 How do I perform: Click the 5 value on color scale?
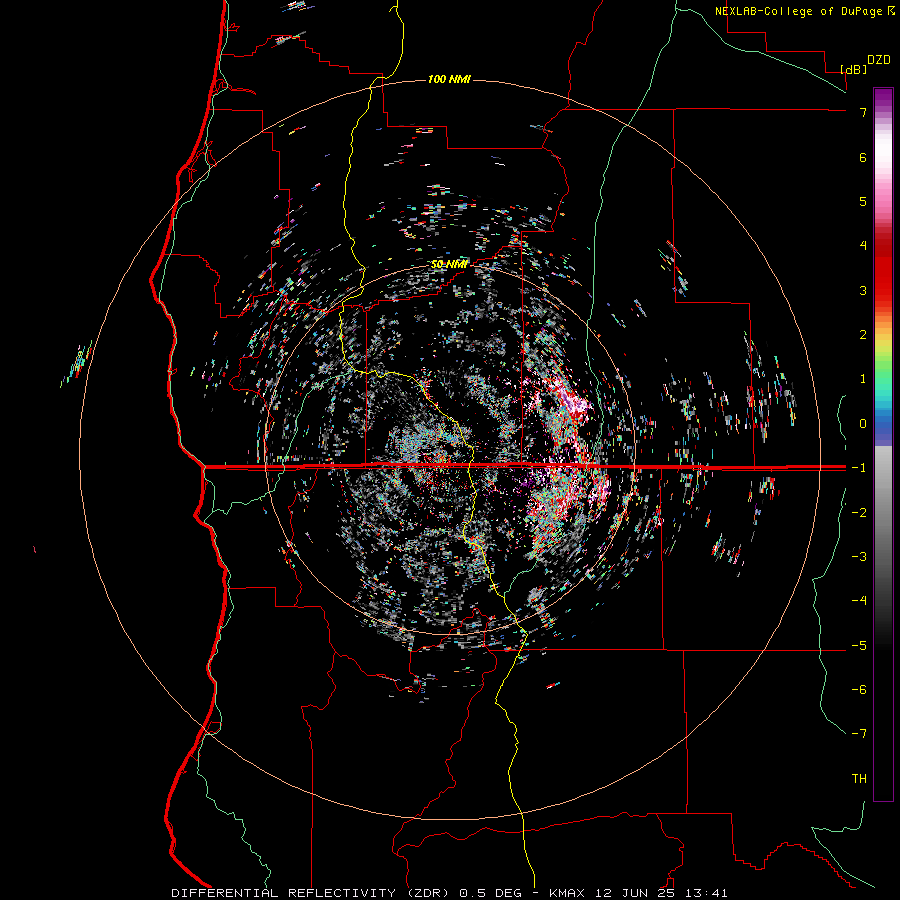click(x=863, y=201)
